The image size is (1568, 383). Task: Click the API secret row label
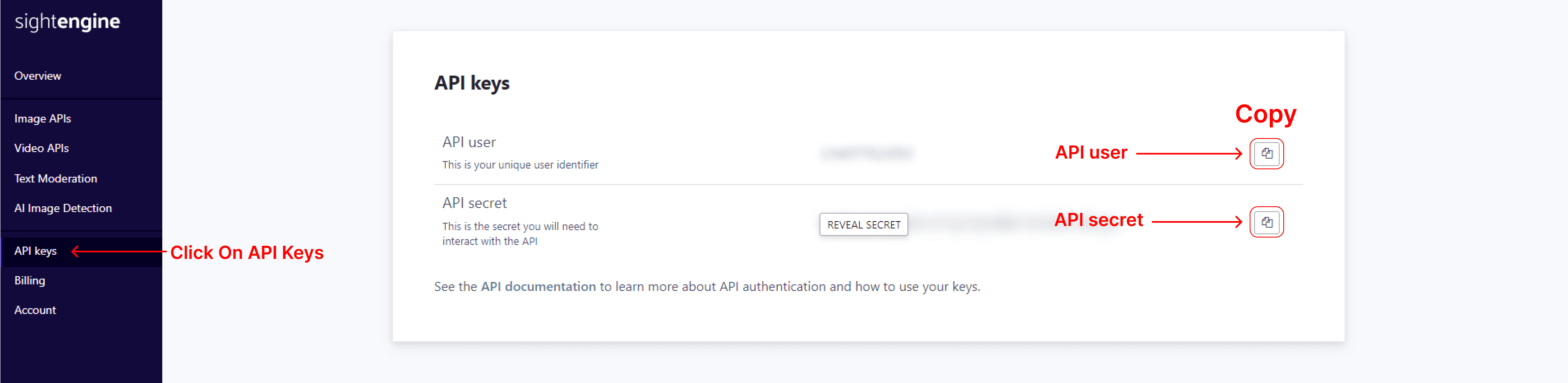[474, 203]
